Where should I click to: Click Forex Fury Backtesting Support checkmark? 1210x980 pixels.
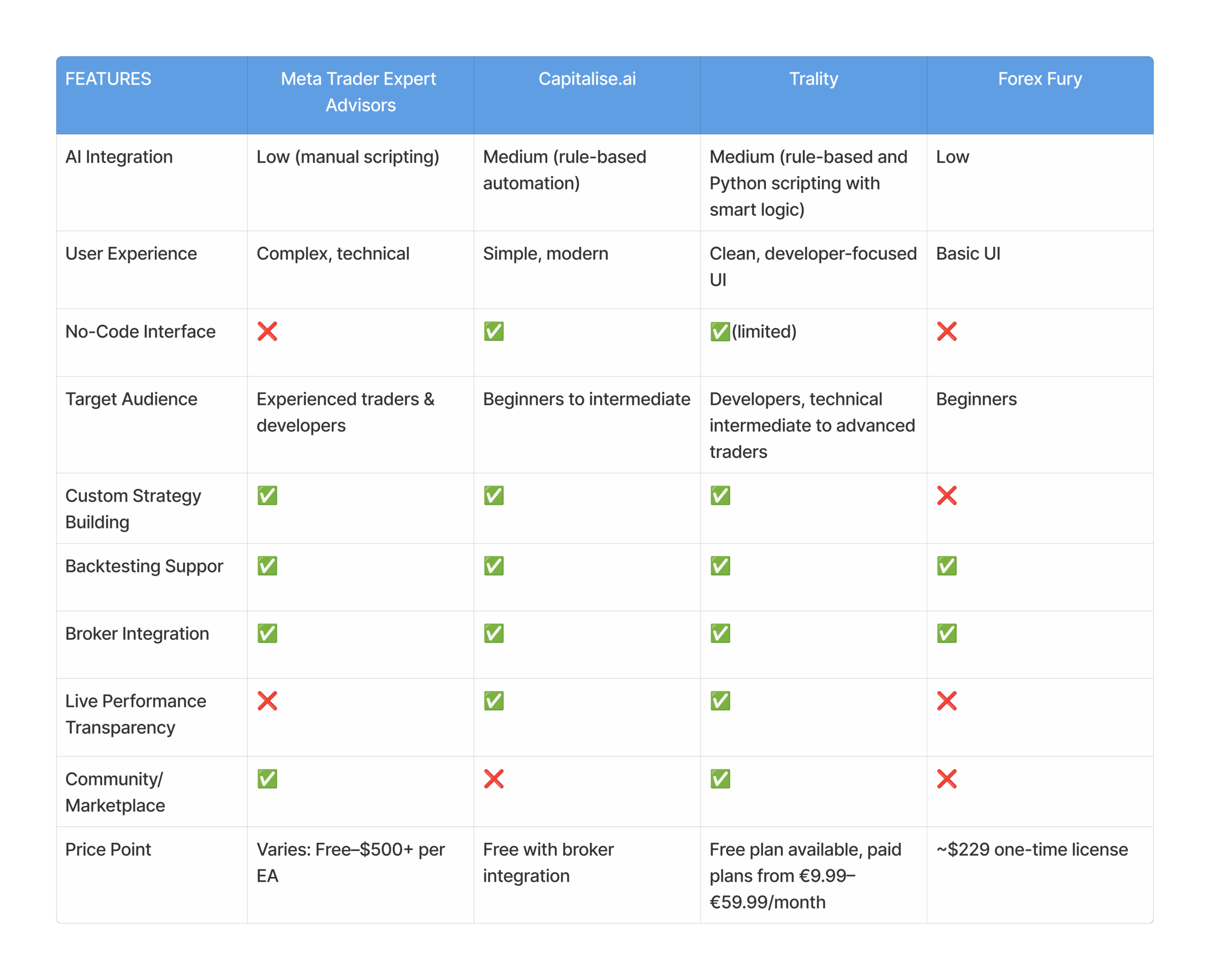tap(946, 566)
